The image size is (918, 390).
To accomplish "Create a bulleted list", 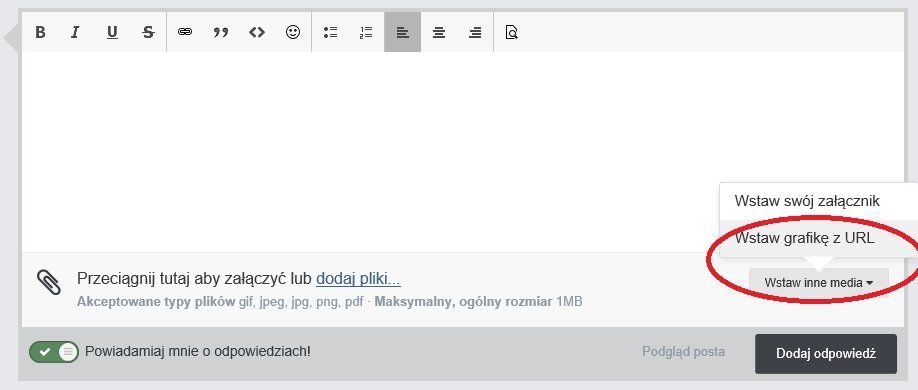I will [x=330, y=32].
